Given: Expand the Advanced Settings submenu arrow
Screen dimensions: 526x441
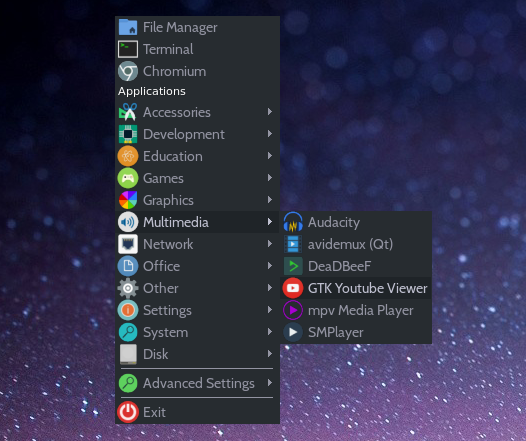Looking at the screenshot, I should pyautogui.click(x=270, y=383).
